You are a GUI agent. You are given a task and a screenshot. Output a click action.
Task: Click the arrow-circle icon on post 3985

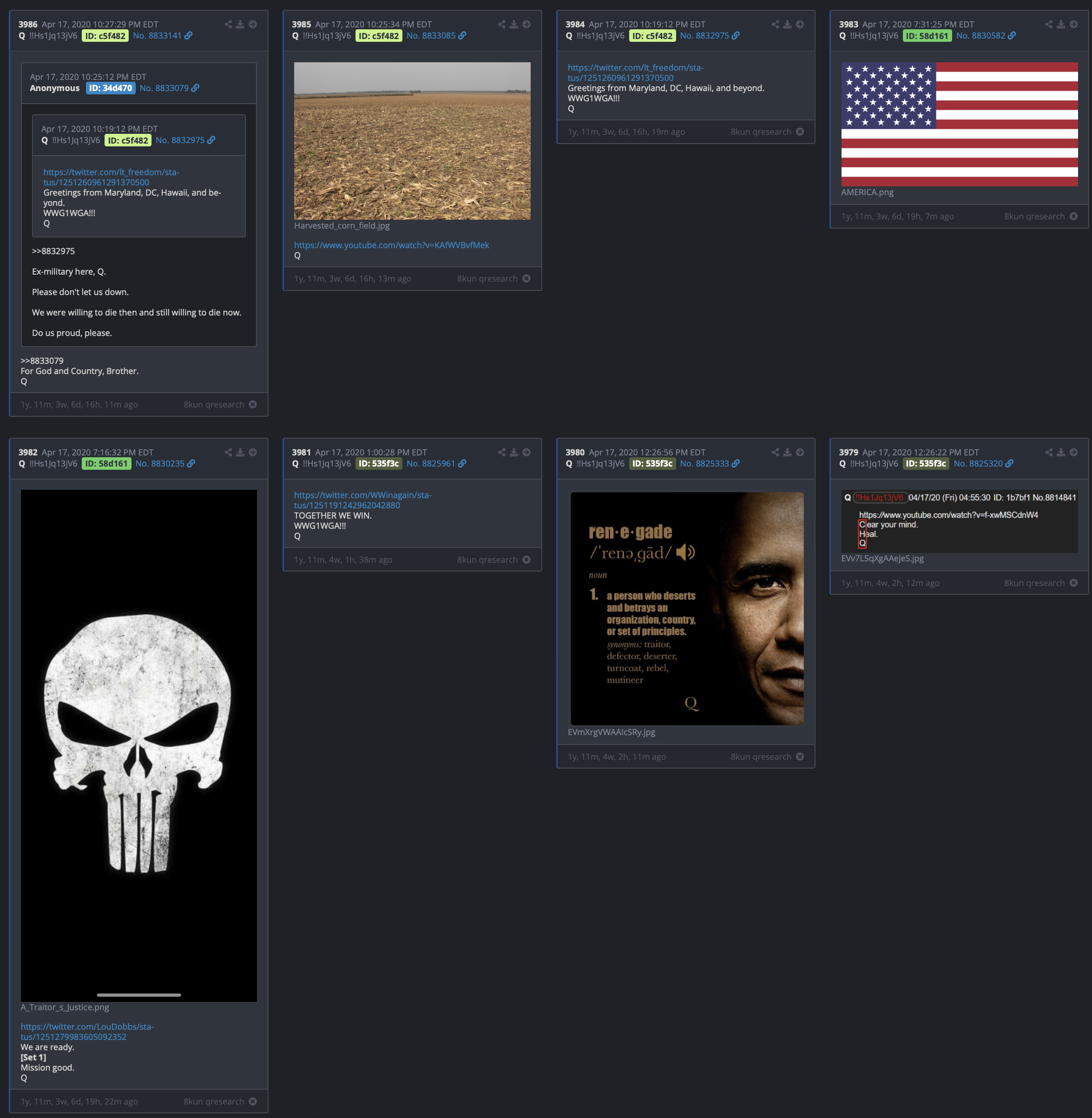pos(526,24)
